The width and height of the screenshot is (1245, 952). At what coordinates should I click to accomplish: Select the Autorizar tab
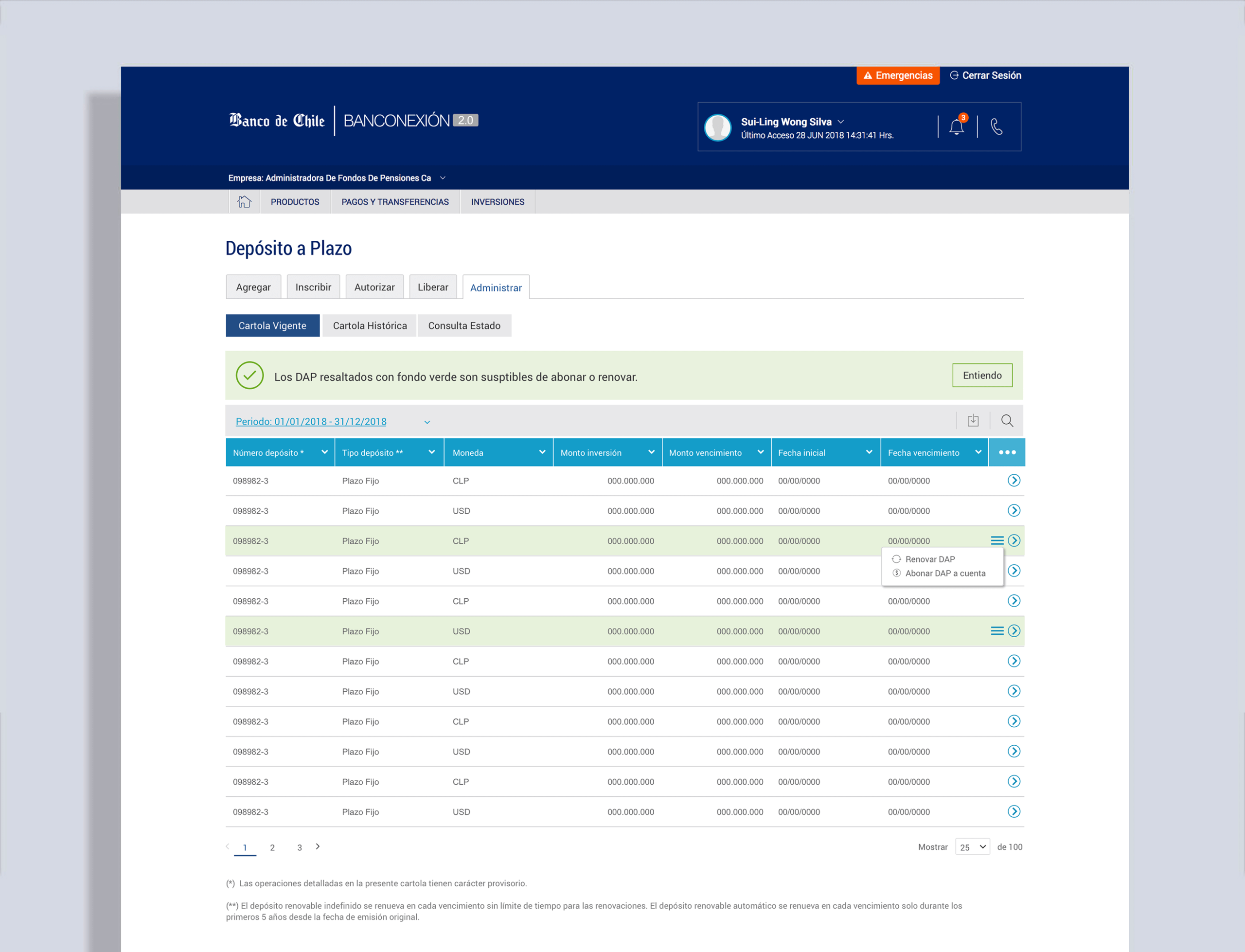[374, 287]
